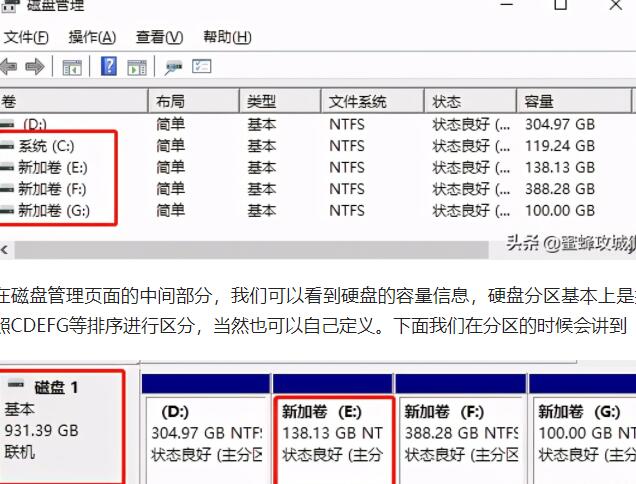Open the 操作(A) menu
Image resolution: width=636 pixels, height=484 pixels.
pyautogui.click(x=92, y=37)
